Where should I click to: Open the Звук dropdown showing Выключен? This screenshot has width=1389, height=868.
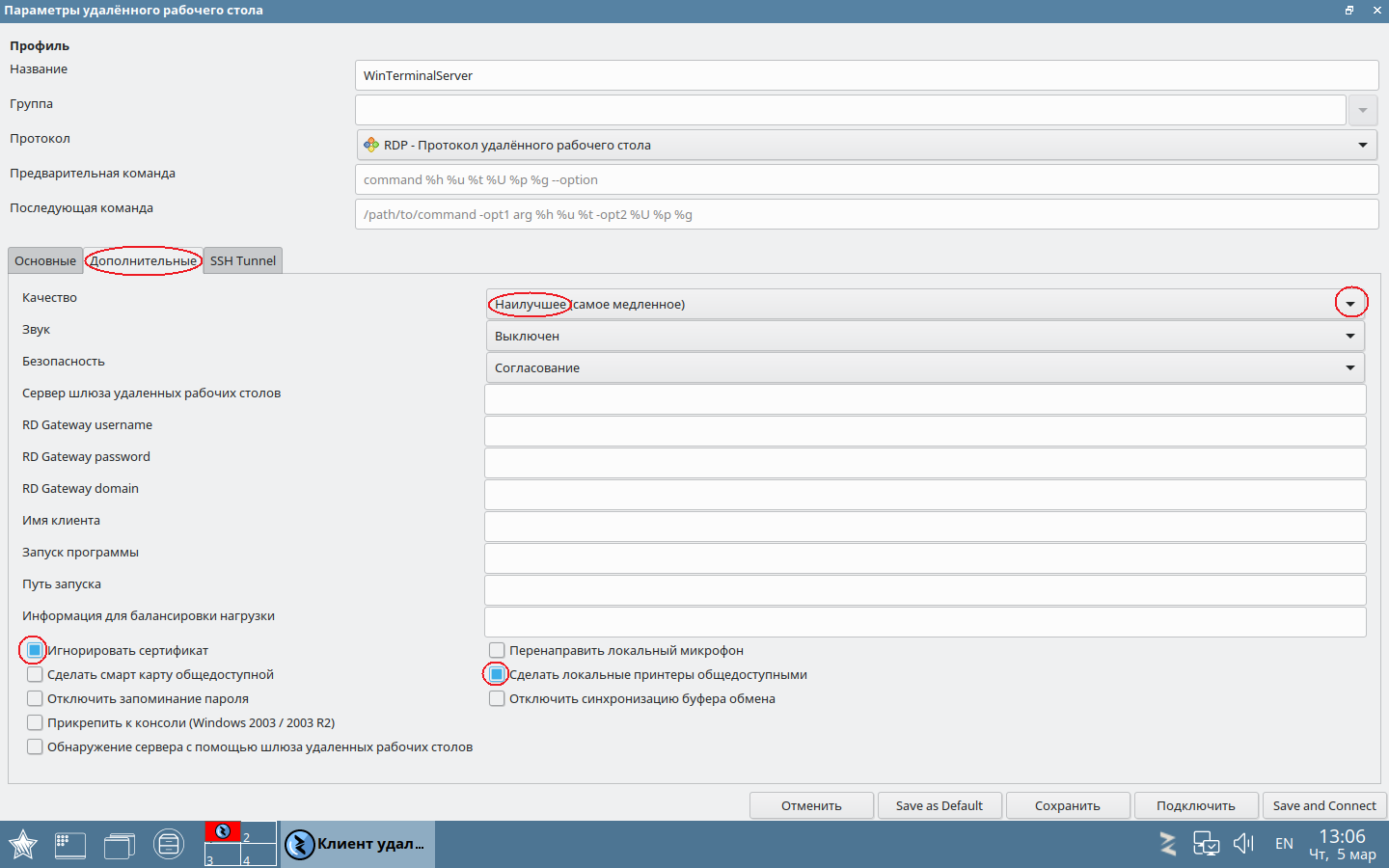(925, 336)
